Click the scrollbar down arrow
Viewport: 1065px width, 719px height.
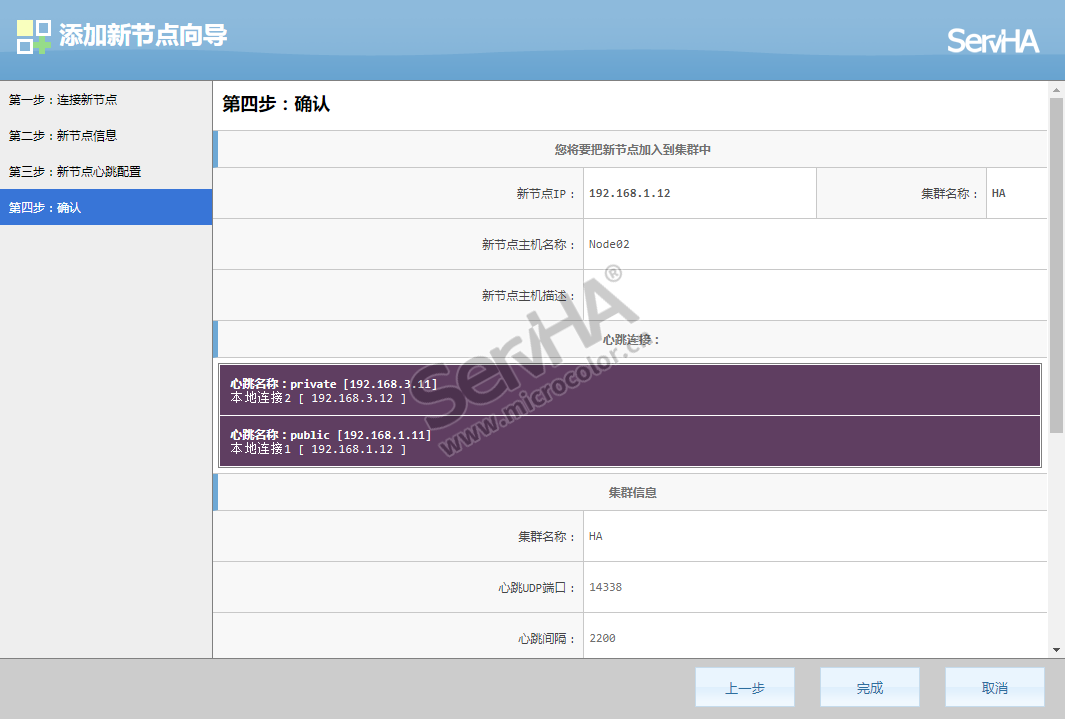click(x=1056, y=649)
